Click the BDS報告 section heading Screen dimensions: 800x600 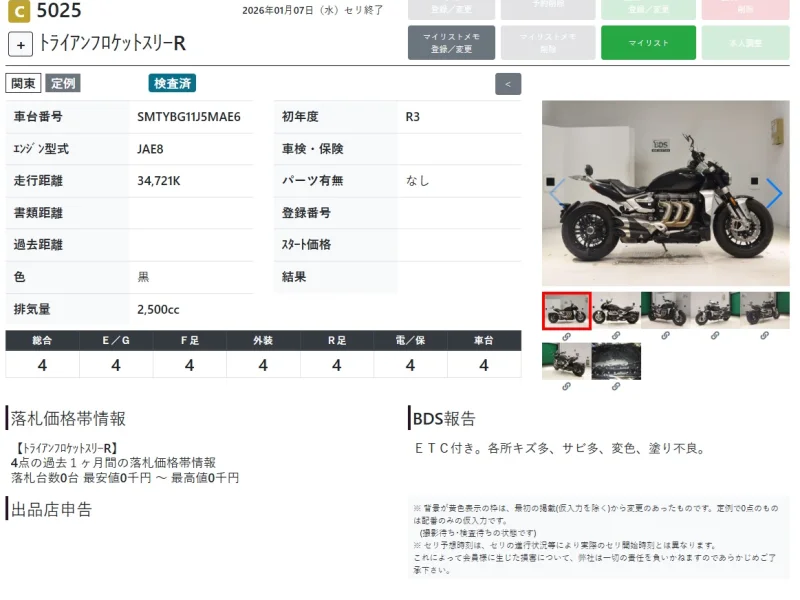pyautogui.click(x=444, y=418)
